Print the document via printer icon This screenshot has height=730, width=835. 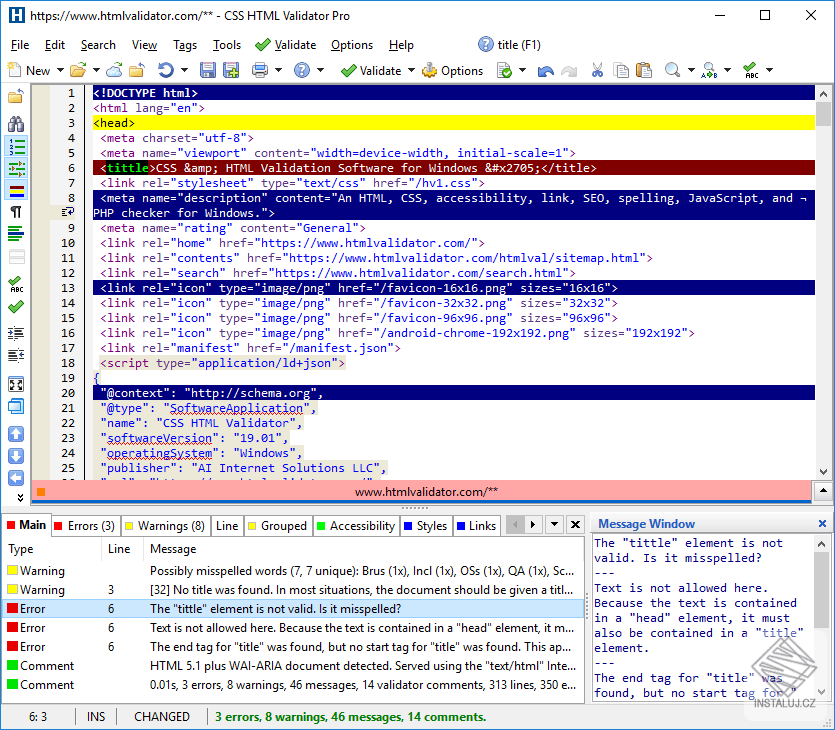(260, 70)
